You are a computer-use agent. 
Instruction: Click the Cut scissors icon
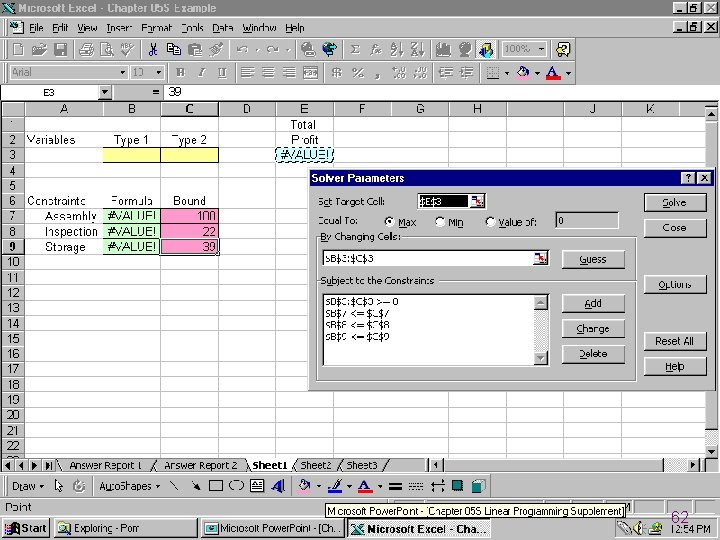(153, 49)
